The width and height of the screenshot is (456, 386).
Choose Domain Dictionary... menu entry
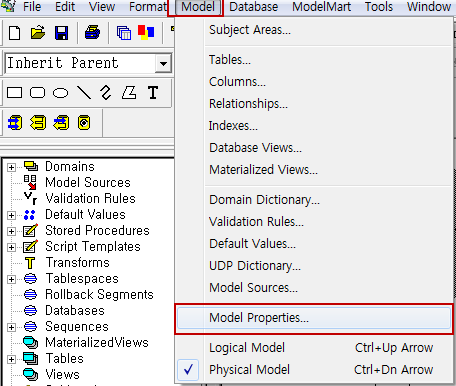pos(313,200)
